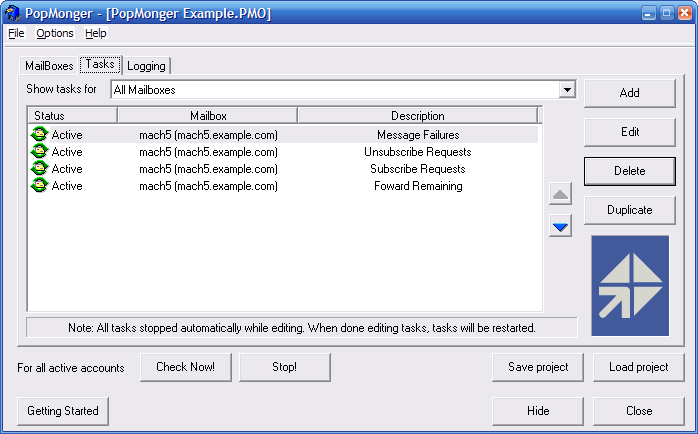
Task: Click the Check Now! button
Action: click(x=185, y=367)
